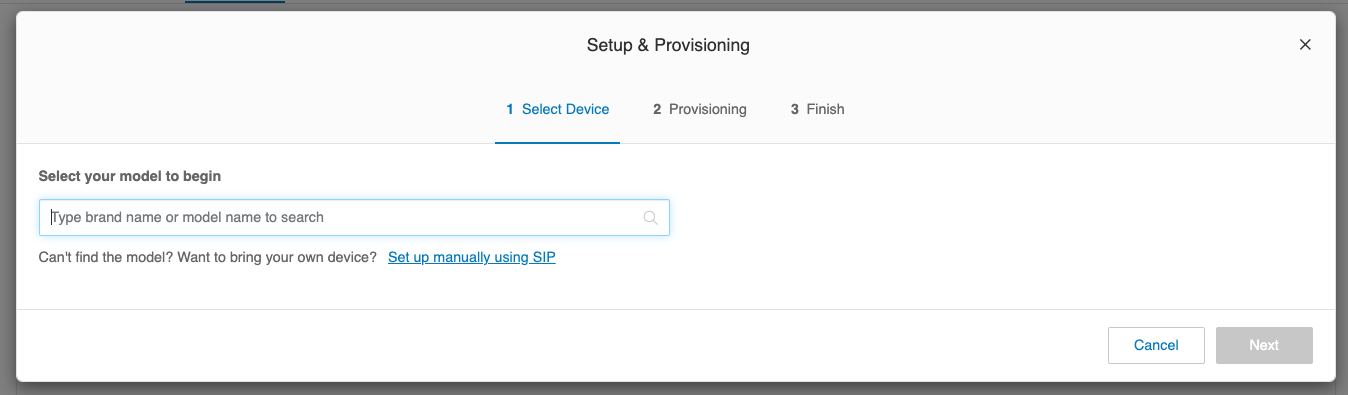Screen dimensions: 1348x395
Task: Focus the brand or model search field
Action: tap(354, 217)
